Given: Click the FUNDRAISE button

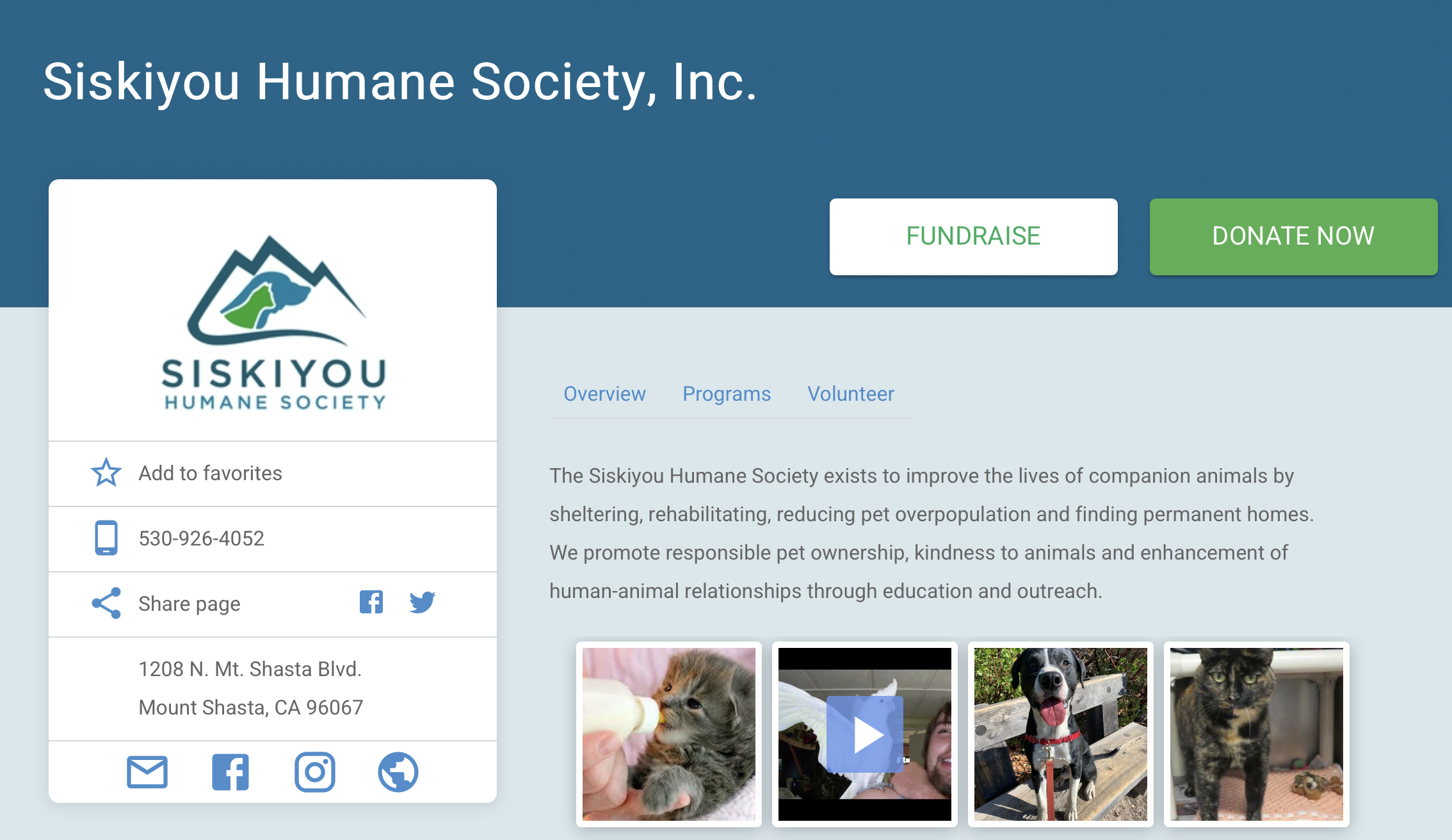Looking at the screenshot, I should point(974,237).
